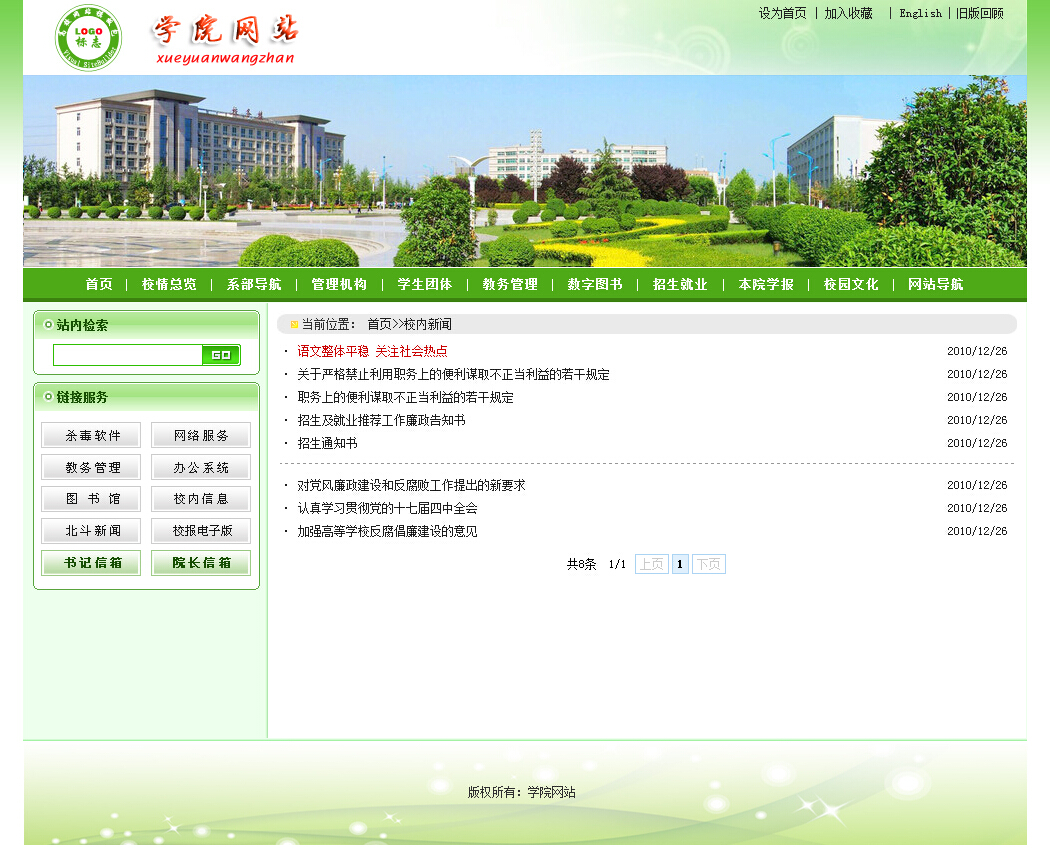Go to 首页 in the navigation bar
The image size is (1050, 868).
(x=99, y=285)
